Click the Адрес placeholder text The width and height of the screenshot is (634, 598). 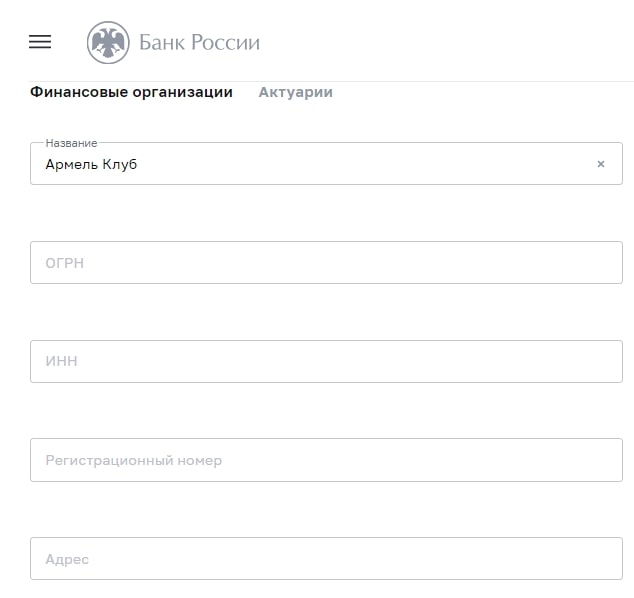67,559
